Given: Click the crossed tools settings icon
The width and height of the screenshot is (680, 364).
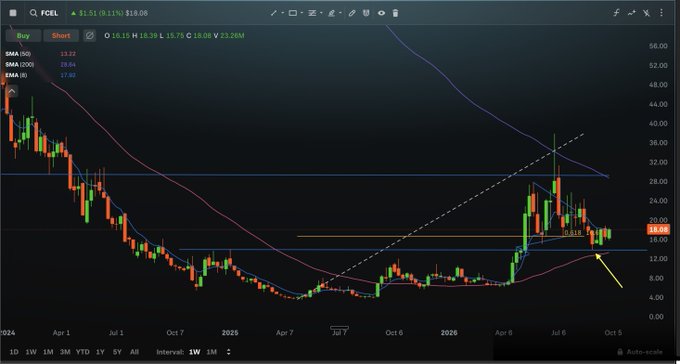Looking at the screenshot, I should coord(647,13).
